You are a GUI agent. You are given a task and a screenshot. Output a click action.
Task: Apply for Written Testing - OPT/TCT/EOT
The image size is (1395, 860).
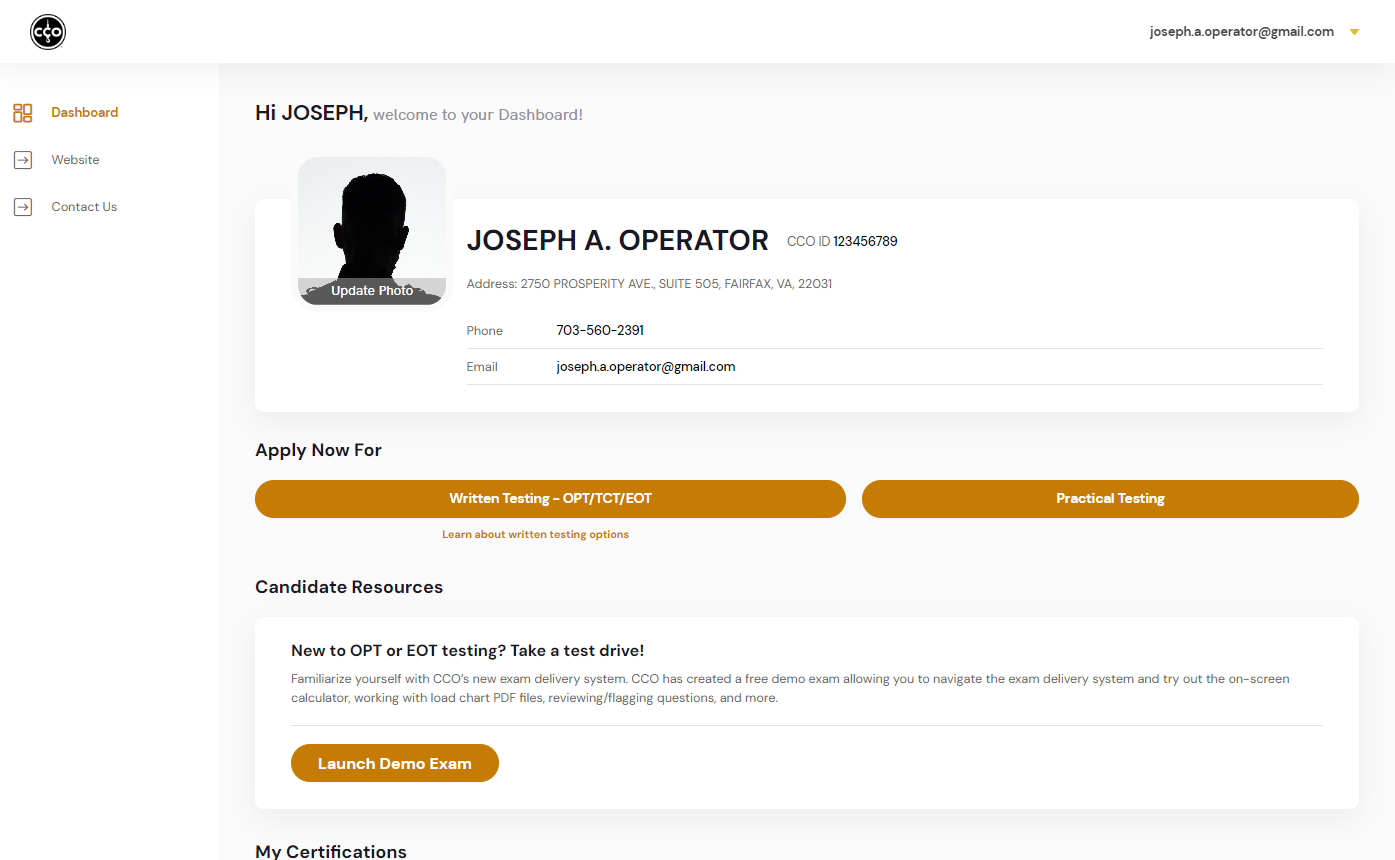[x=550, y=499]
